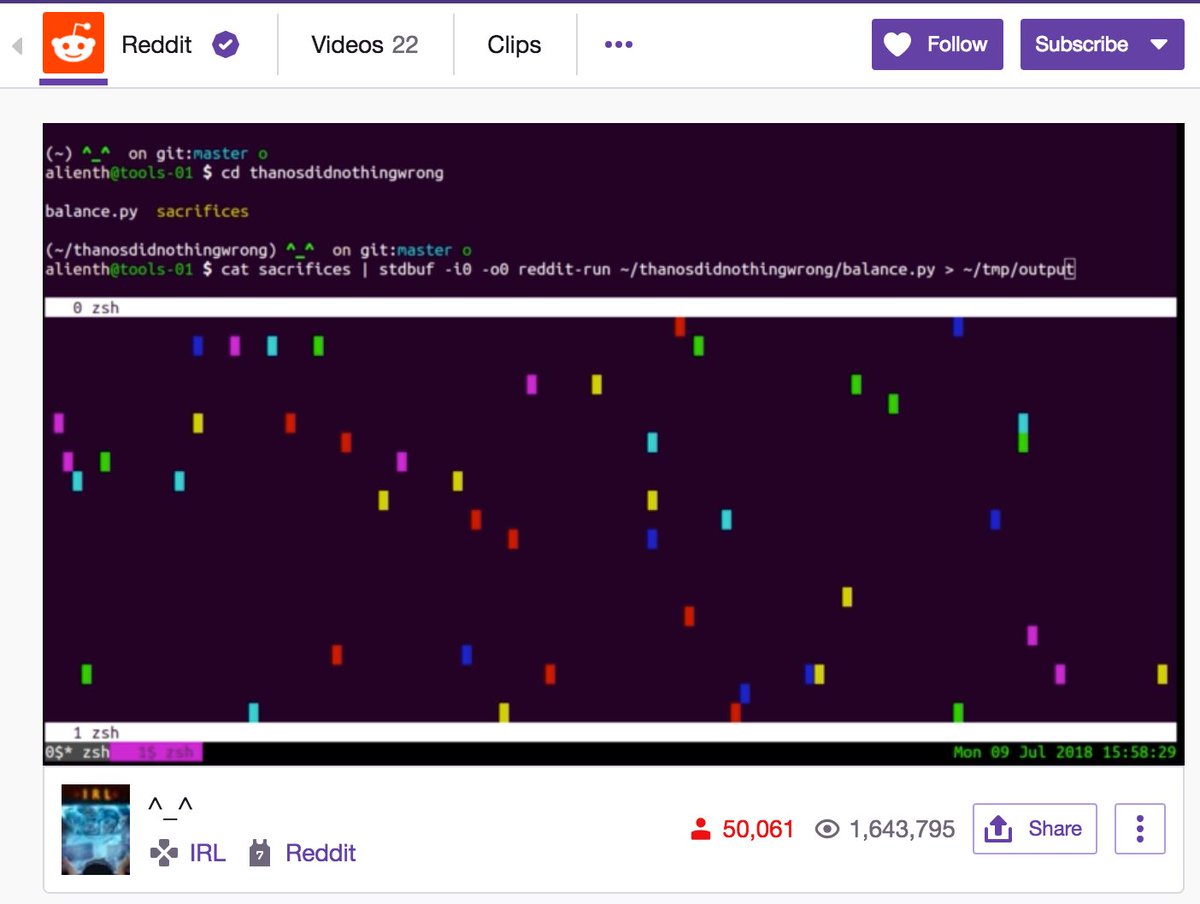1200x904 pixels.
Task: Open the more options ellipsis menu
Action: [x=619, y=44]
